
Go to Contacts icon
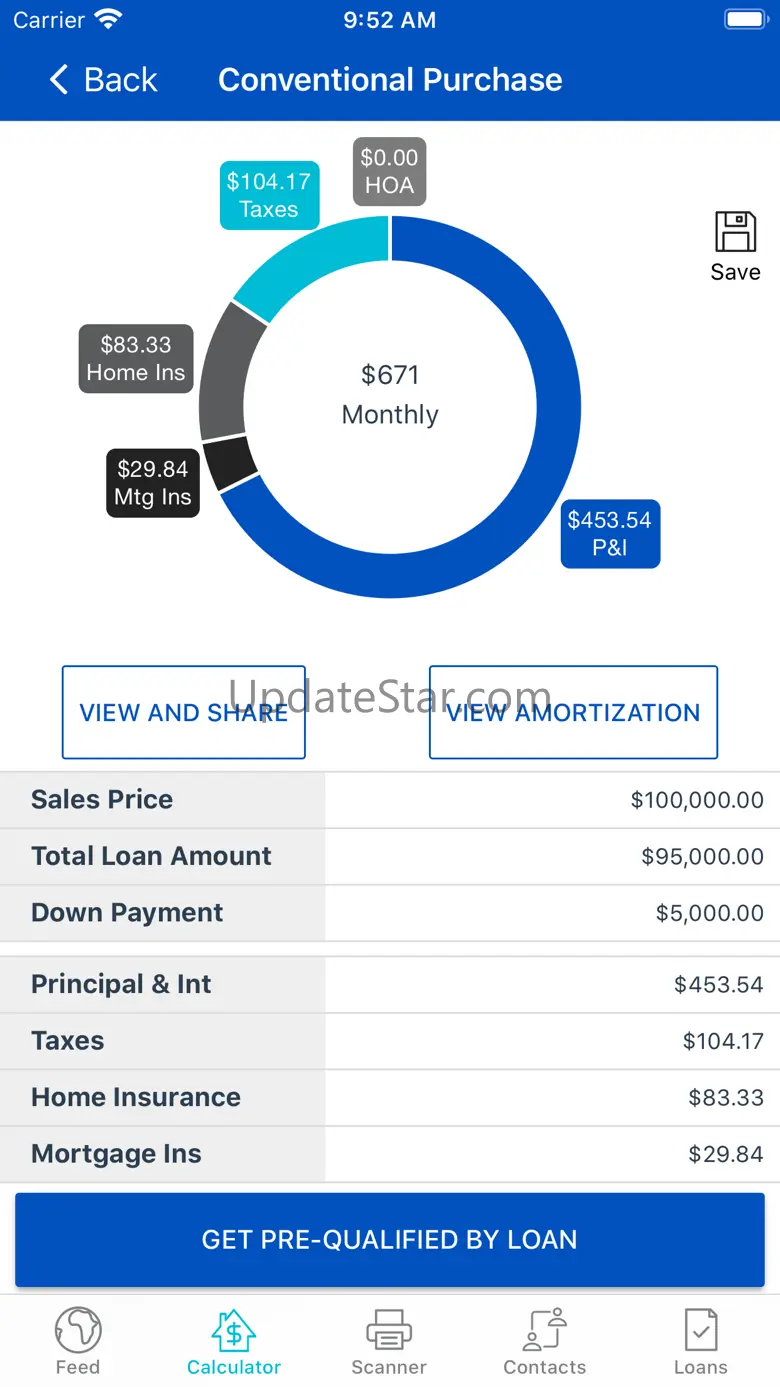[x=545, y=1331]
